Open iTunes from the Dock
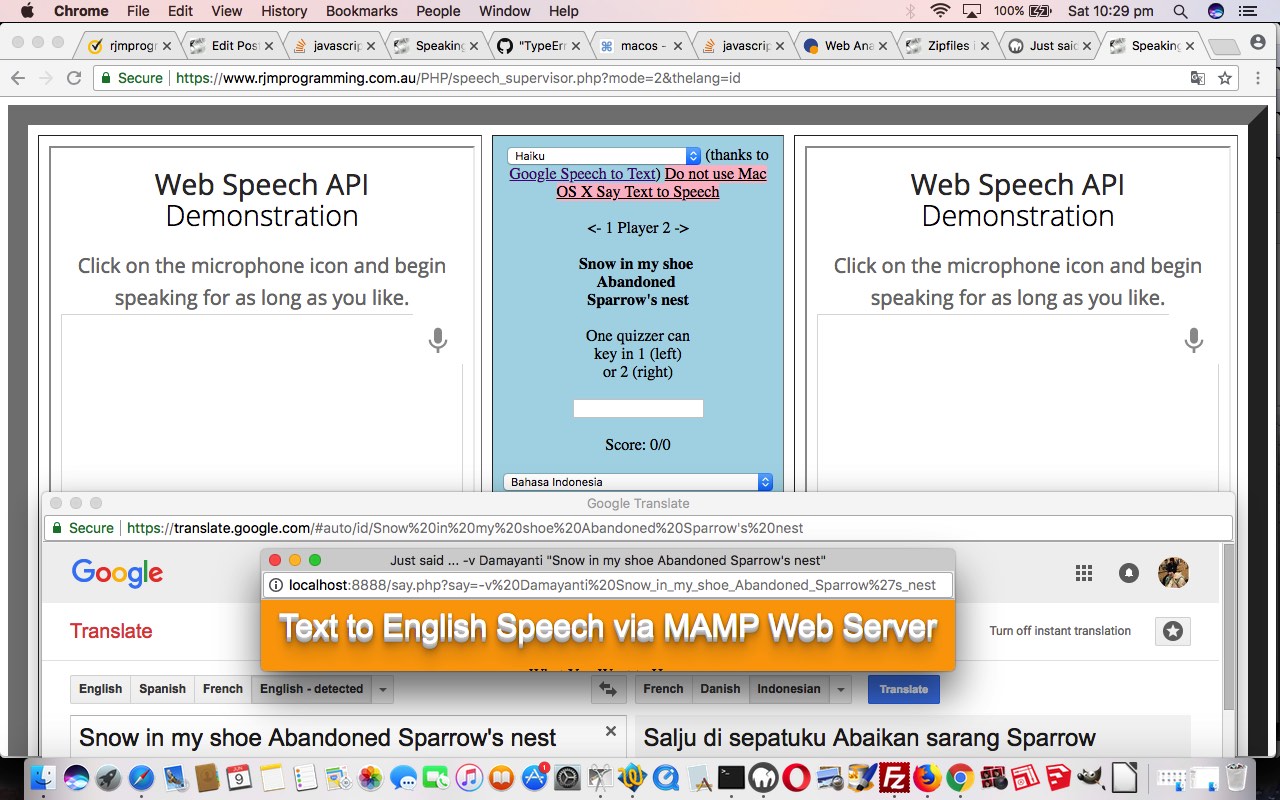The image size is (1280, 800). 469,777
